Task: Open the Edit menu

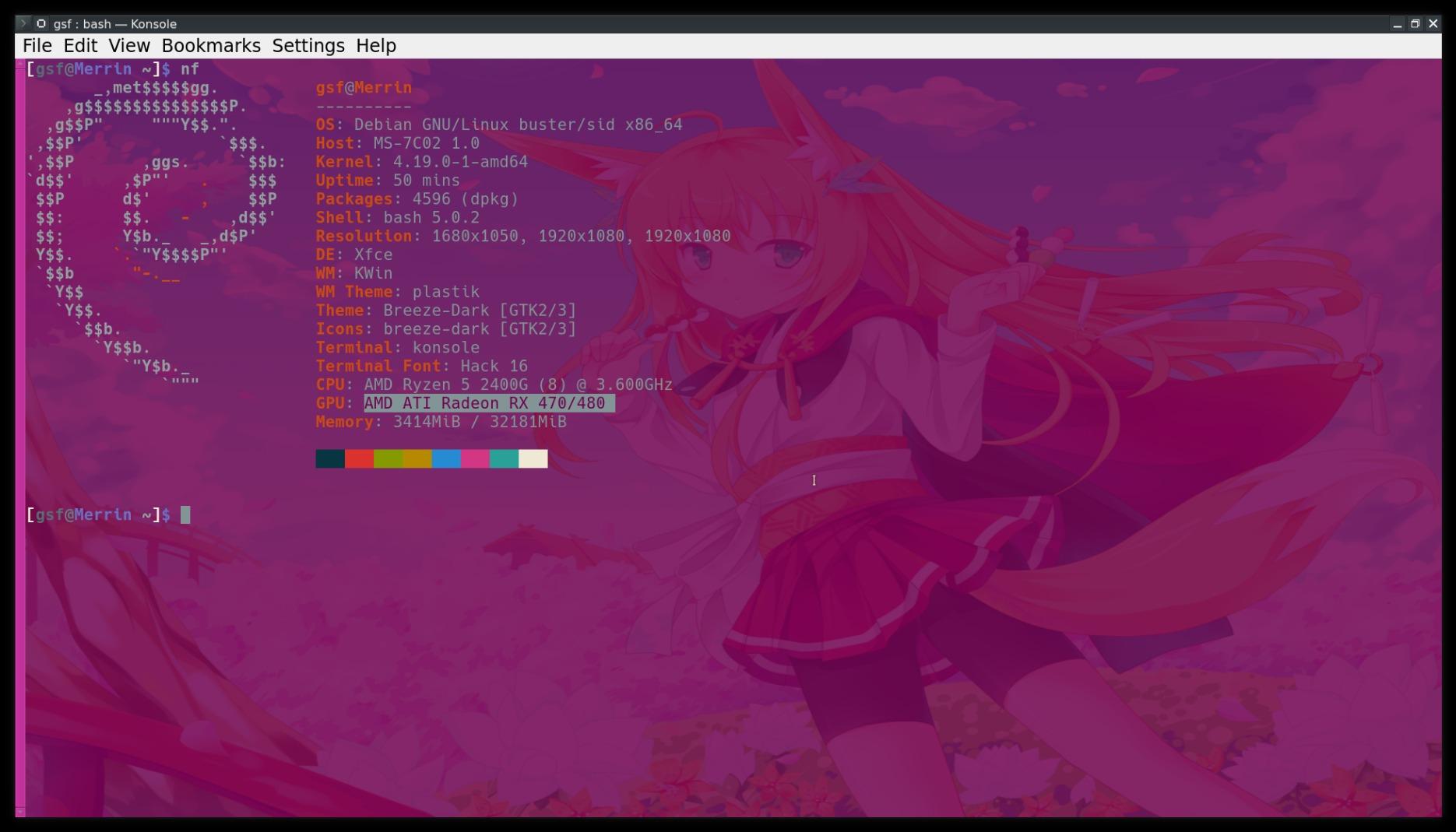Action: point(80,46)
